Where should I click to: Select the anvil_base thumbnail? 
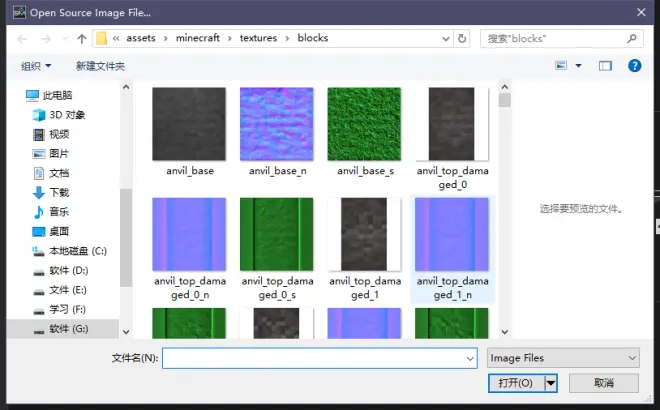189,124
